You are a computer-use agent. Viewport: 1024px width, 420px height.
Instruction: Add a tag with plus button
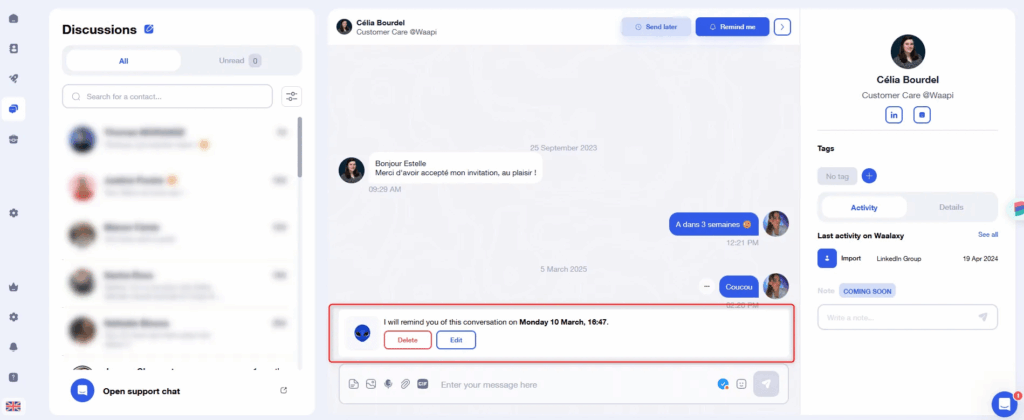click(869, 176)
